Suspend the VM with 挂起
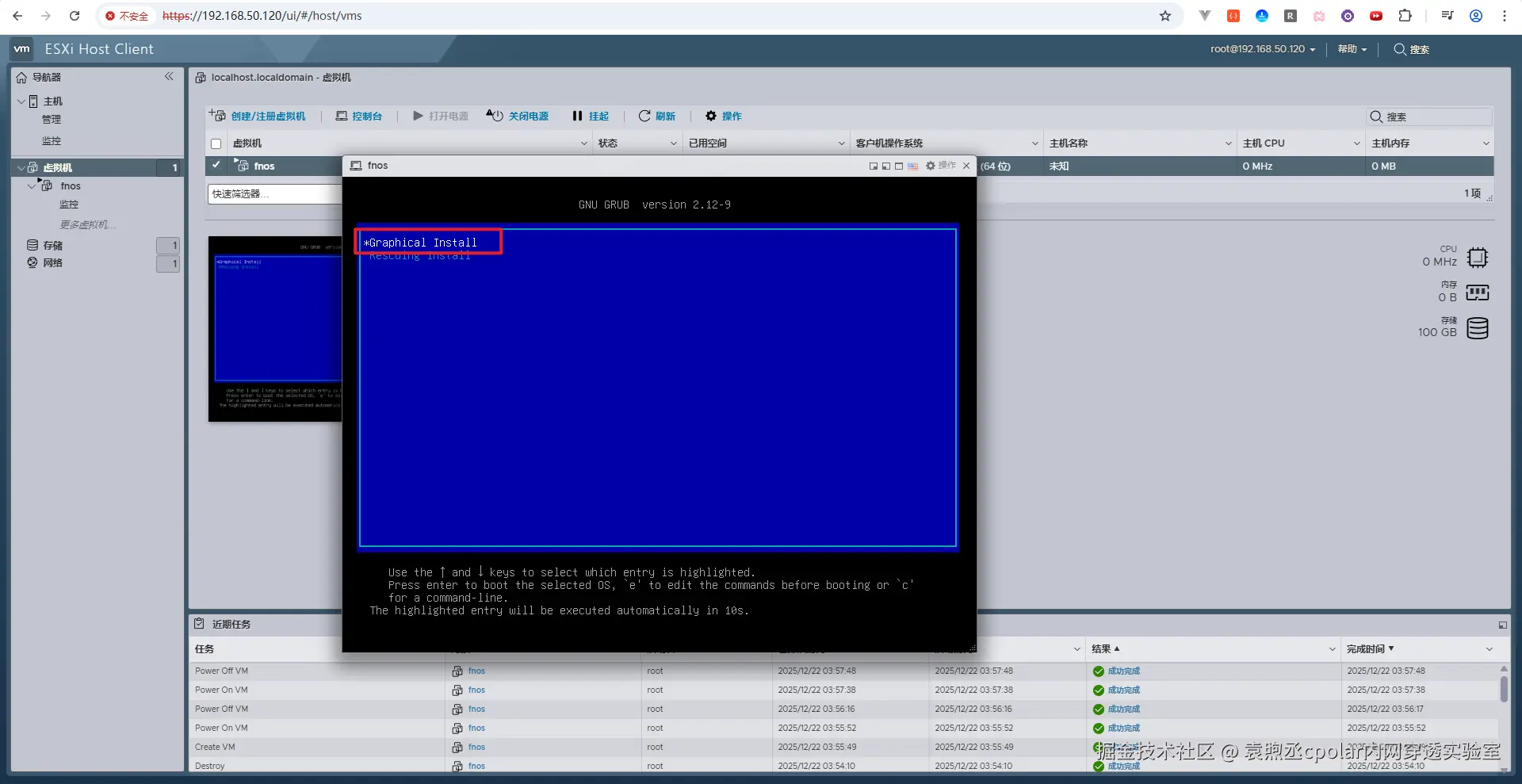 [591, 116]
